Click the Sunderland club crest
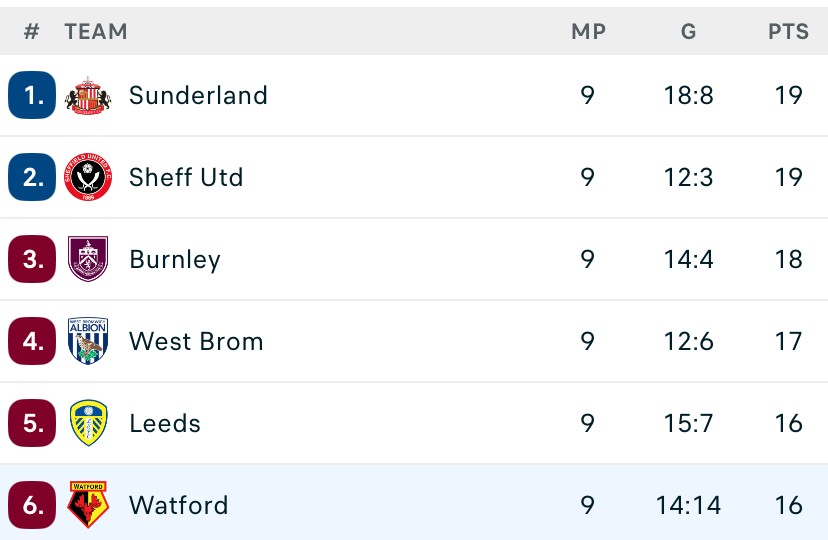This screenshot has width=828, height=540. [x=88, y=96]
